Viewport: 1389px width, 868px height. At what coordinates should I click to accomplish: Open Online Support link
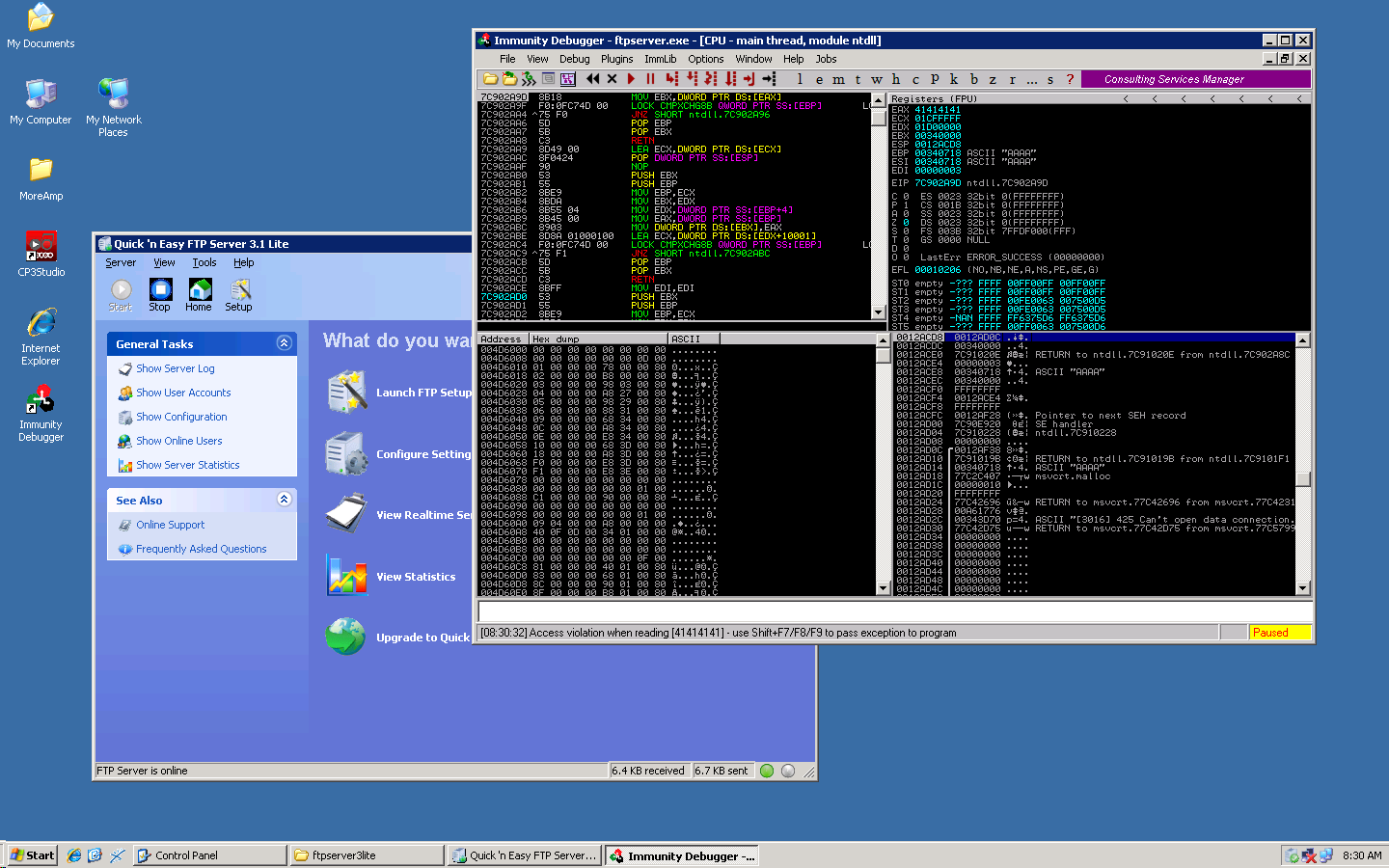171,525
